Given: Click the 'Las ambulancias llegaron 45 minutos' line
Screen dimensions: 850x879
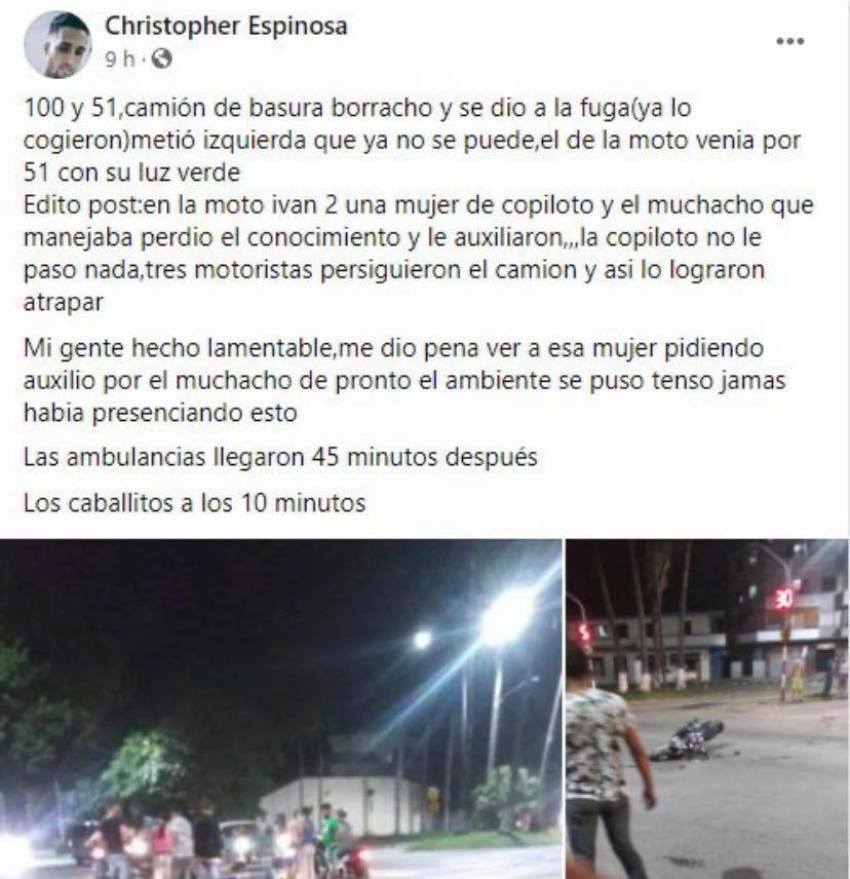Looking at the screenshot, I should (280, 457).
